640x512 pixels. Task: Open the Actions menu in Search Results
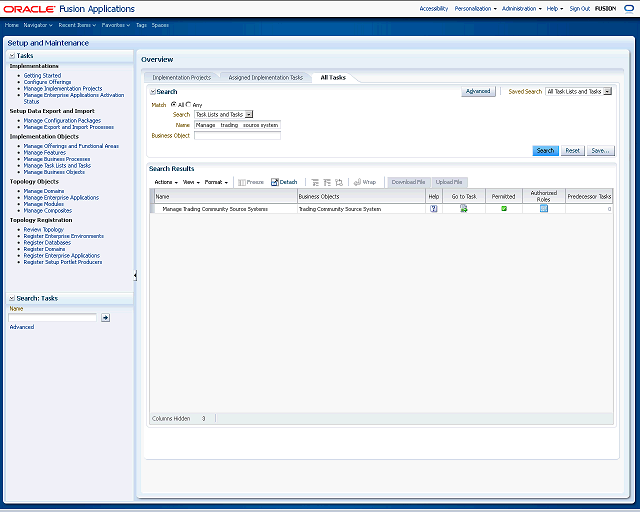165,182
